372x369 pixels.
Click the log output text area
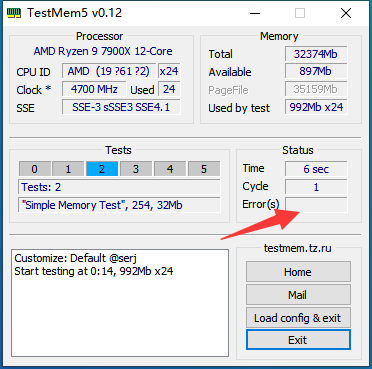click(x=120, y=303)
